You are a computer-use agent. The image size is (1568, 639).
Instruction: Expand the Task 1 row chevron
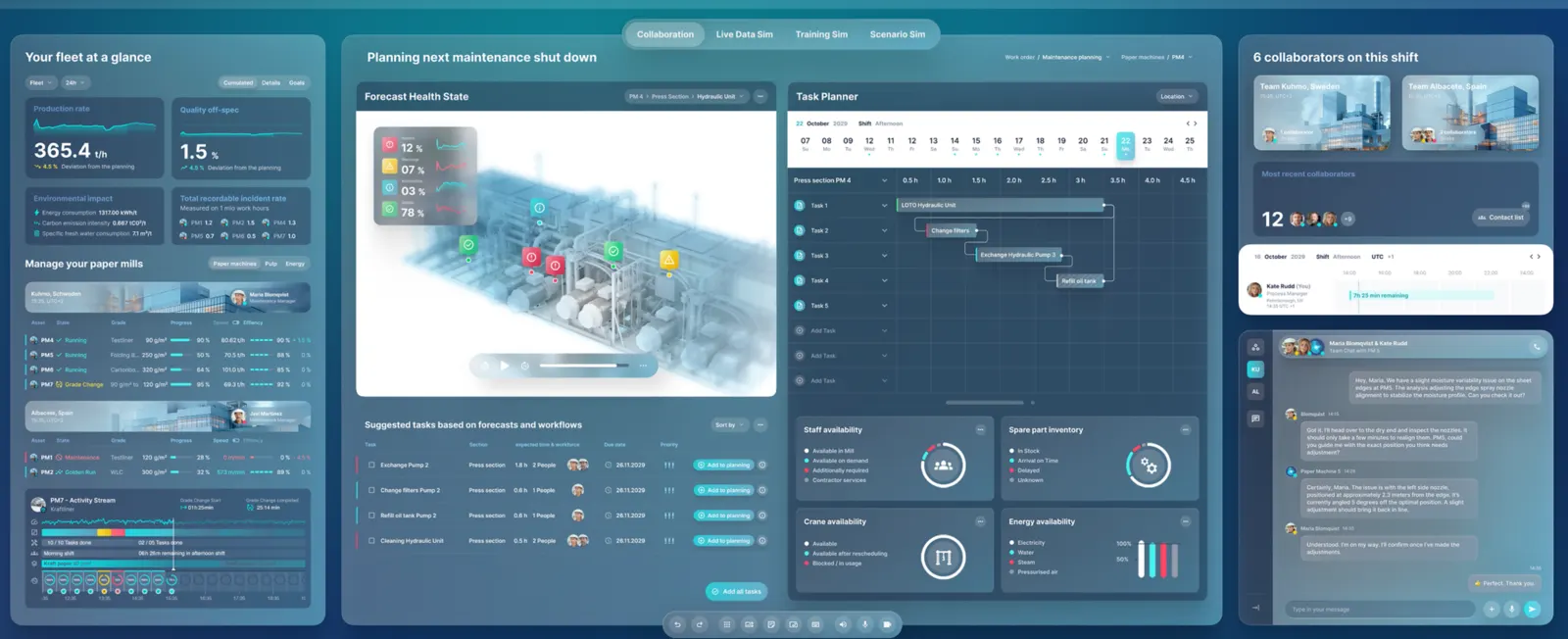[x=884, y=206]
